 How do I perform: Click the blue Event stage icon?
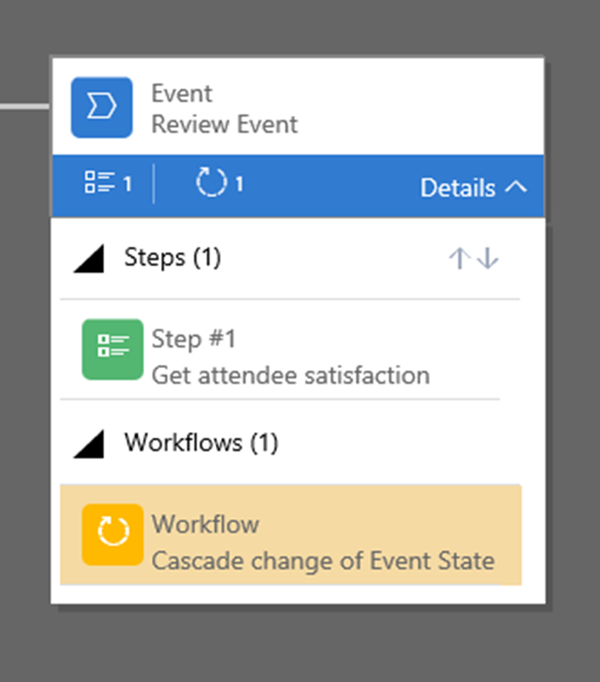pyautogui.click(x=101, y=107)
